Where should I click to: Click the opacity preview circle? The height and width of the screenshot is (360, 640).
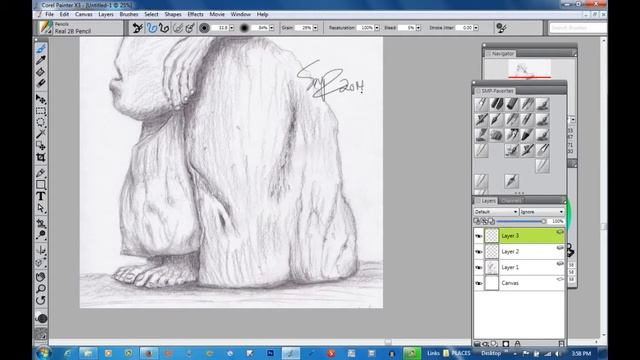tap(244, 28)
